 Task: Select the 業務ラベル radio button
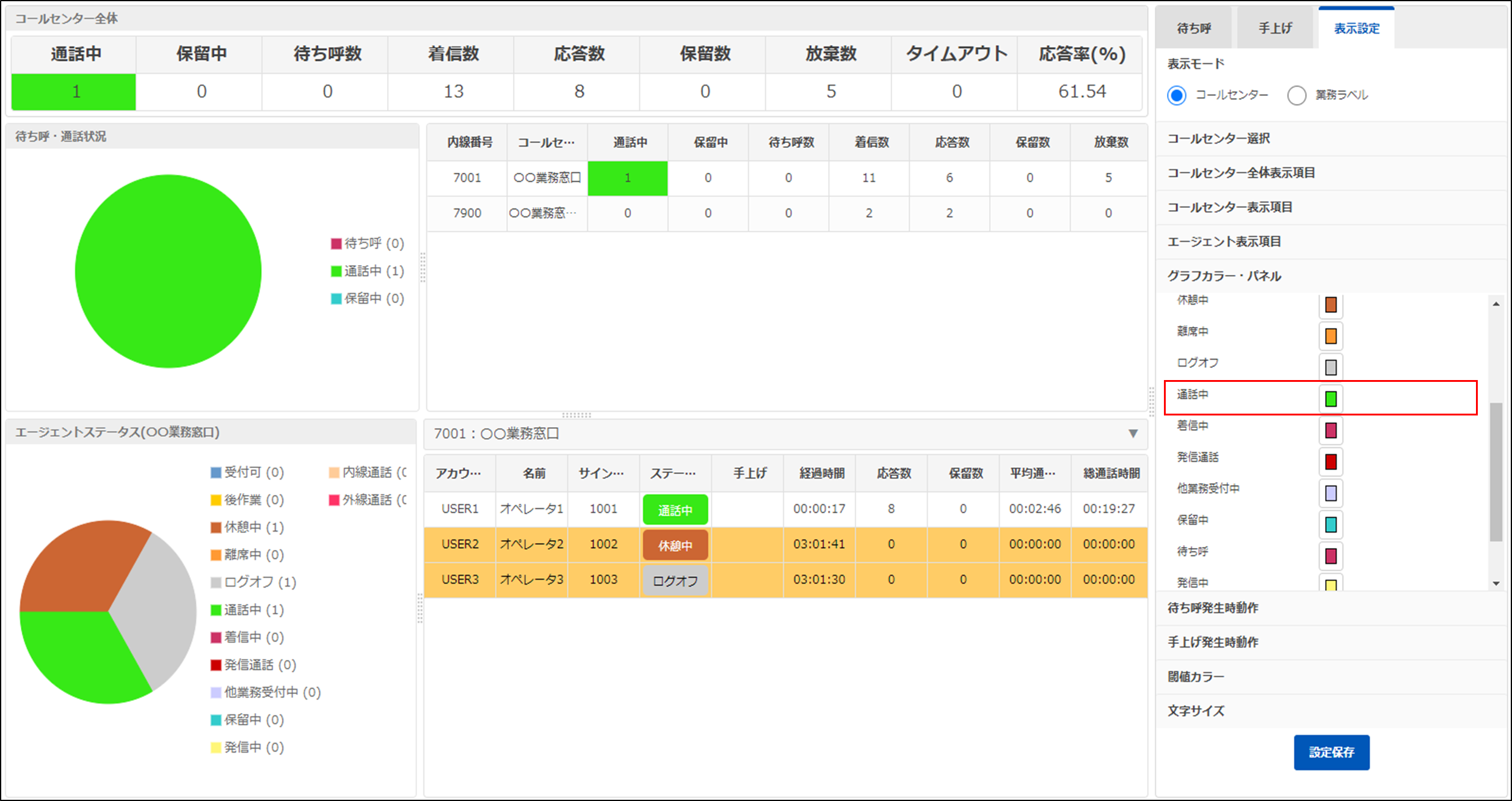1296,95
